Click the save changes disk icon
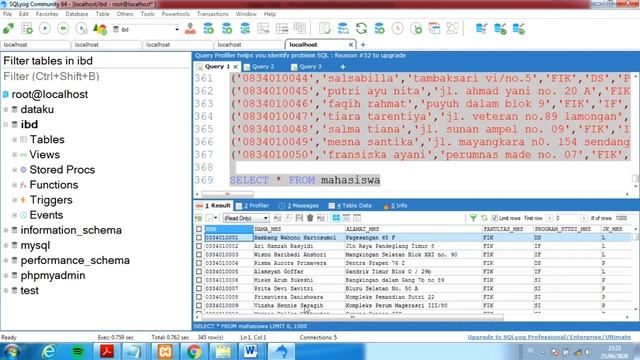Viewport: 640px width, 360px height. pos(300,218)
